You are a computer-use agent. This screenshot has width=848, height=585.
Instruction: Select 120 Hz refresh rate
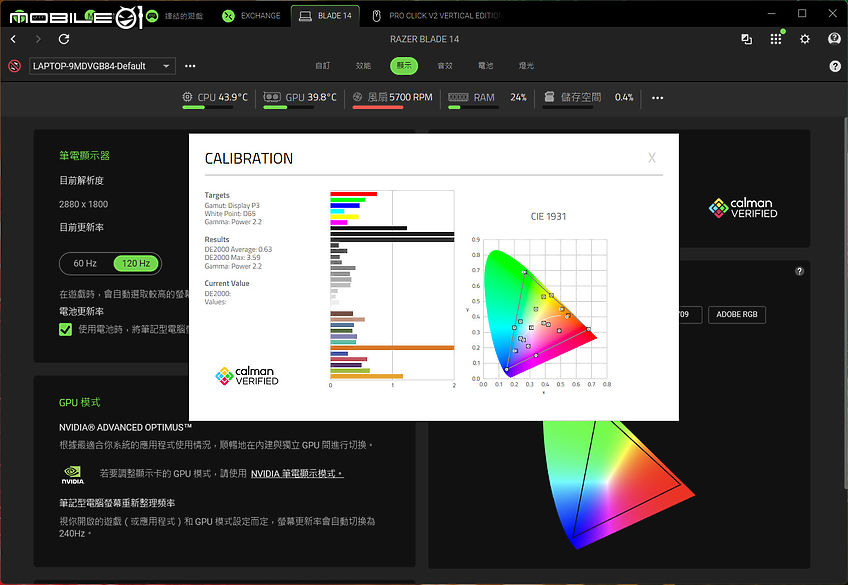(x=136, y=263)
